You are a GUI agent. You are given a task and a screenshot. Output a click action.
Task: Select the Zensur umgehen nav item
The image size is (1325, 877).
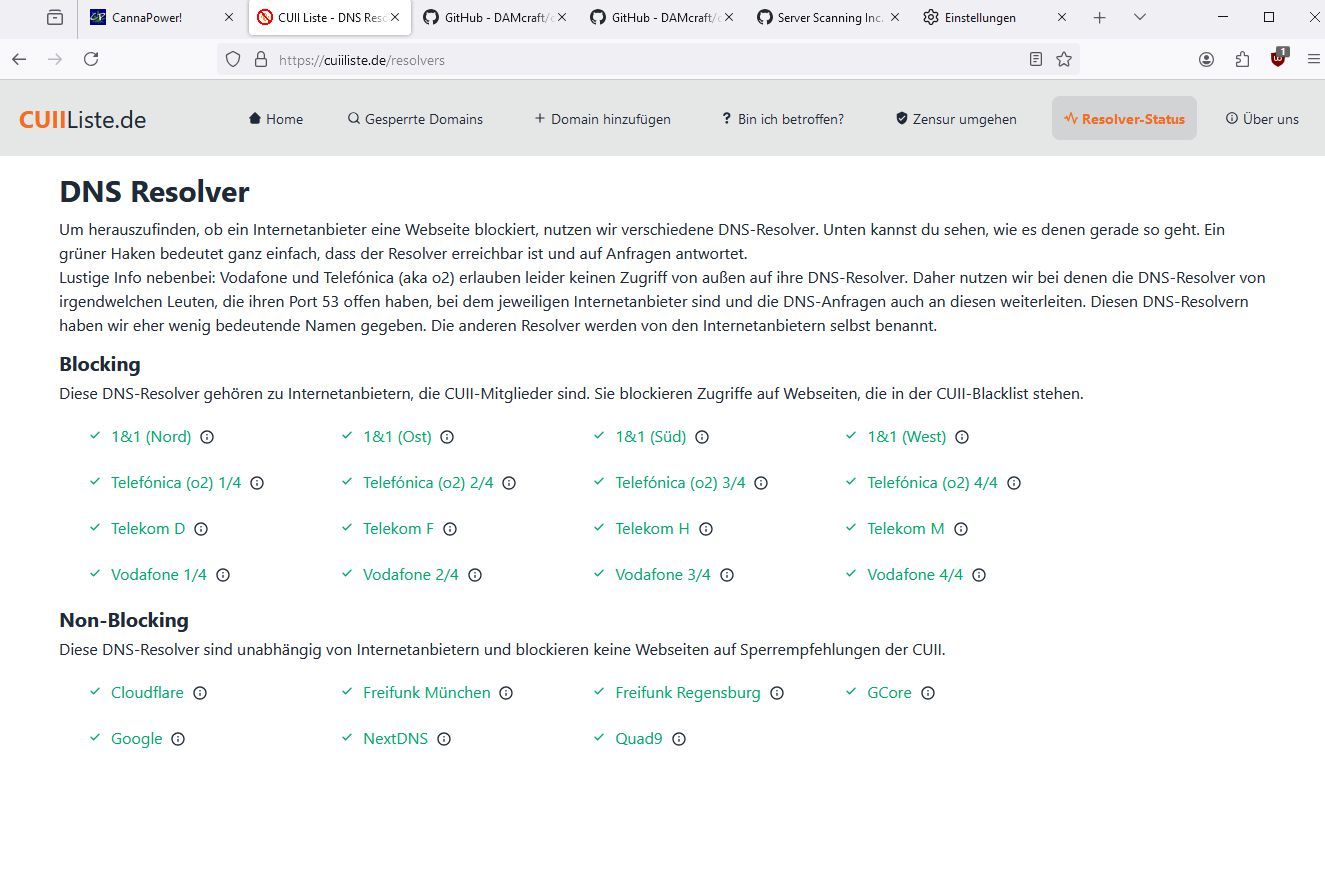[956, 119]
